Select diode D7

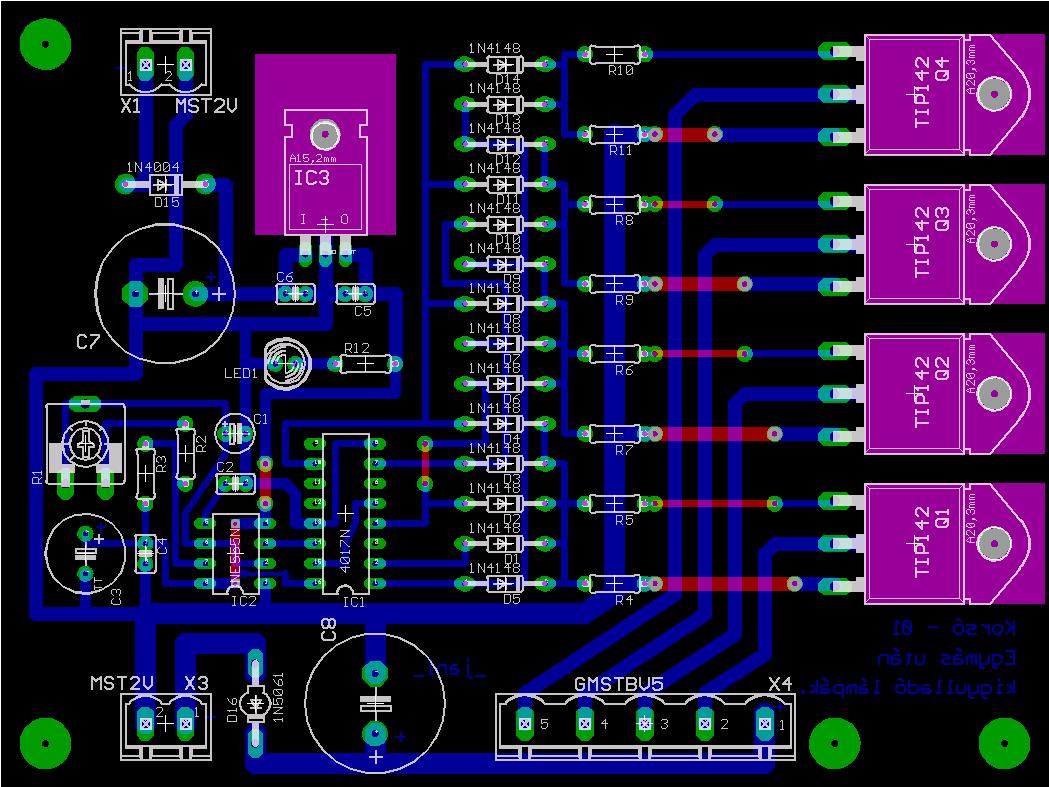pos(504,344)
